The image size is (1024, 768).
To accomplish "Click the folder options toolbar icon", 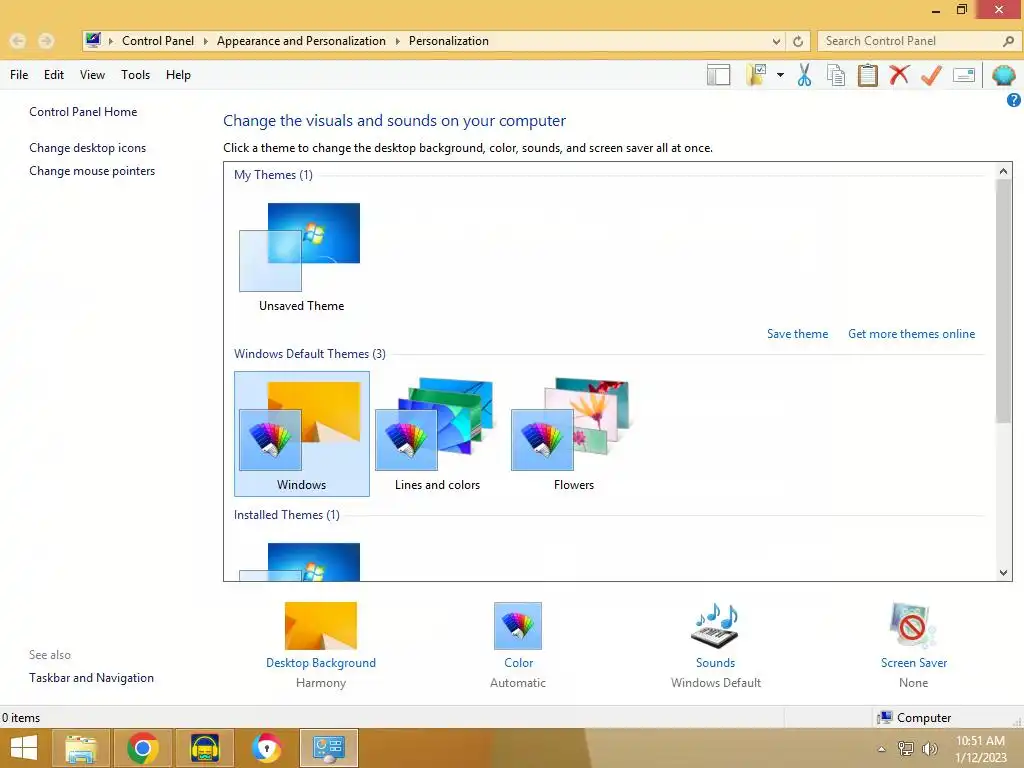I will 756,74.
